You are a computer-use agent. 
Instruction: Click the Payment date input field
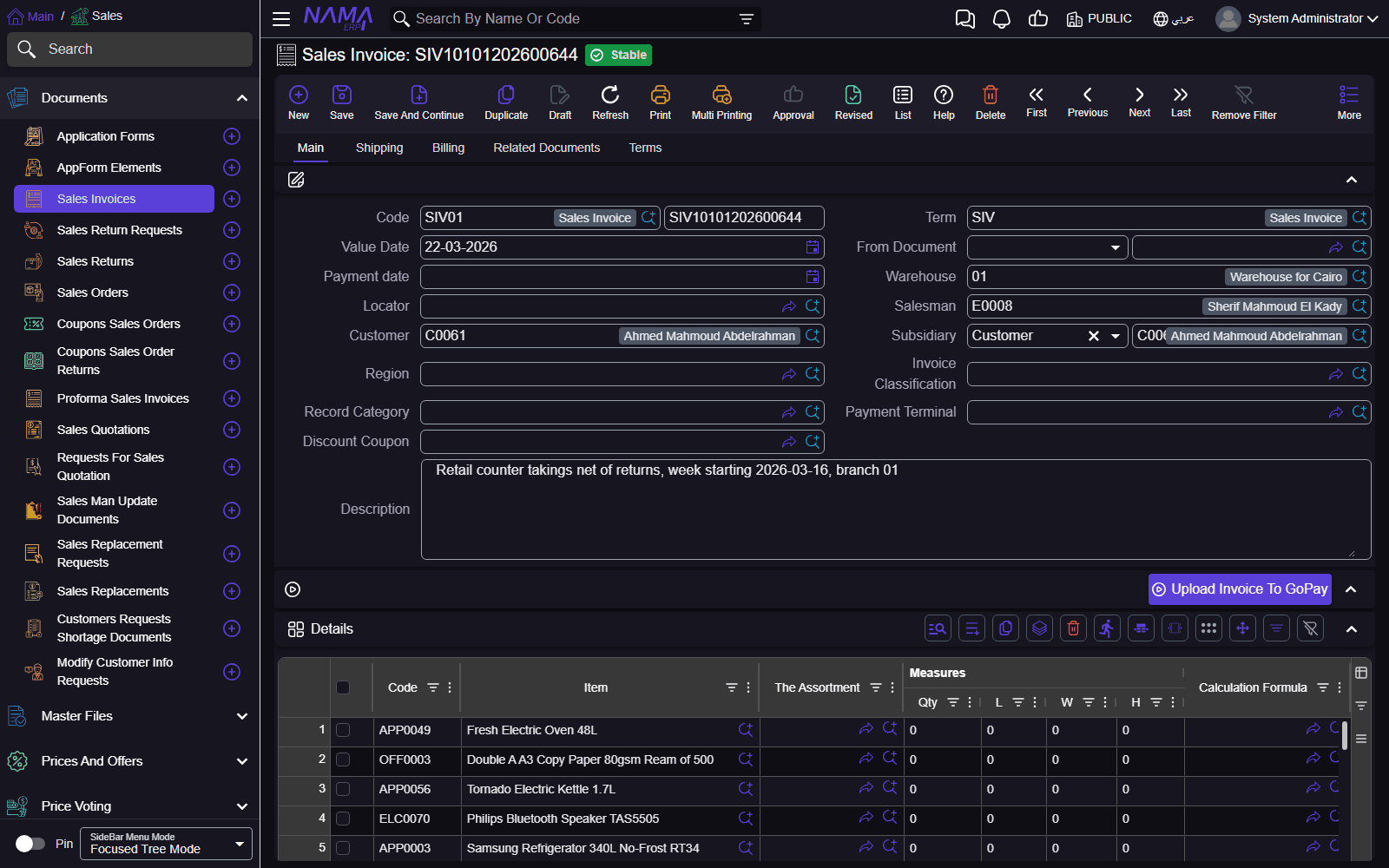click(x=612, y=277)
